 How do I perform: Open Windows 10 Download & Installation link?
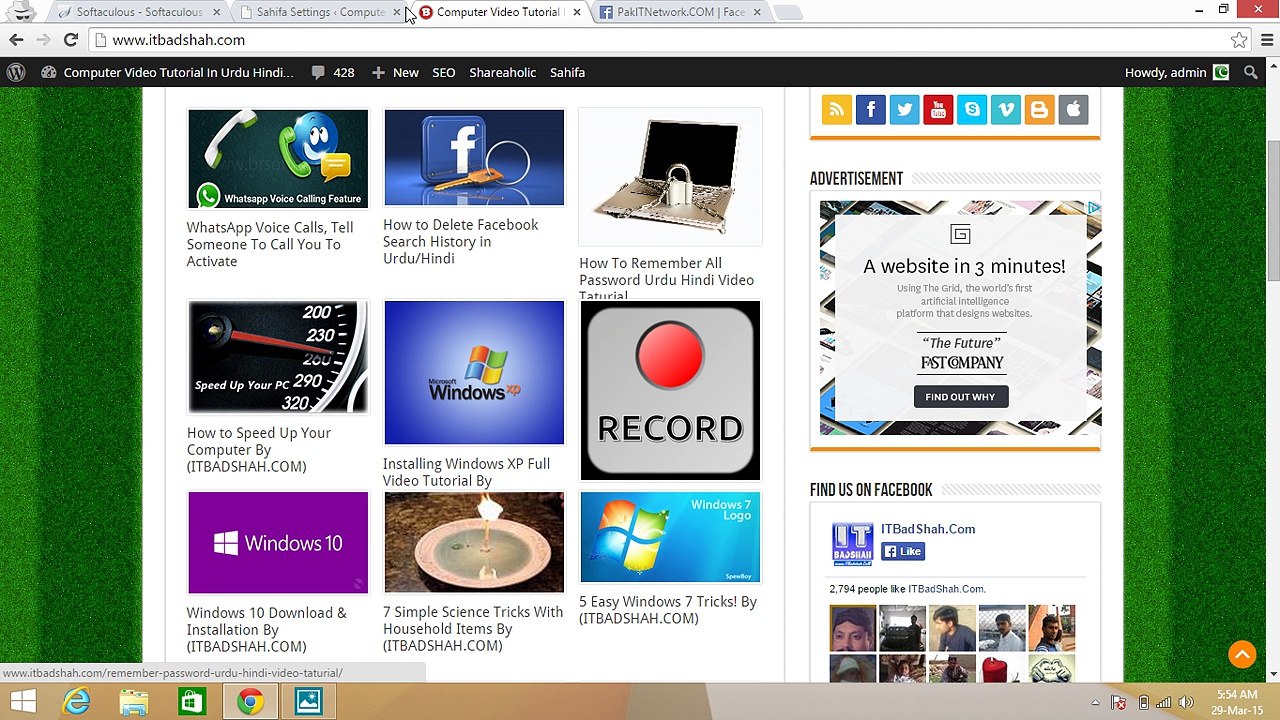tap(266, 629)
